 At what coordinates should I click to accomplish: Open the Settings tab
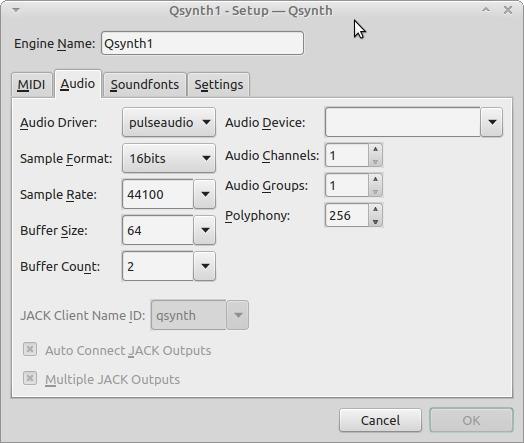219,85
